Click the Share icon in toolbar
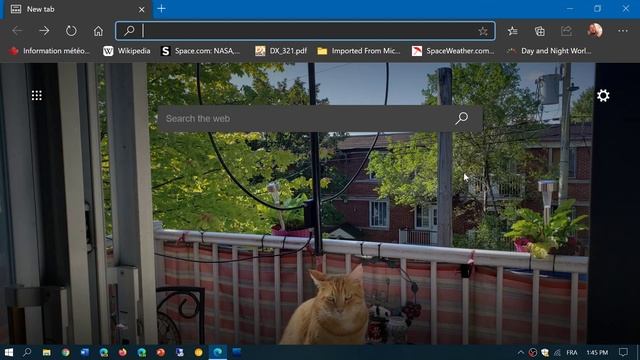This screenshot has height=360, width=640. pos(567,31)
